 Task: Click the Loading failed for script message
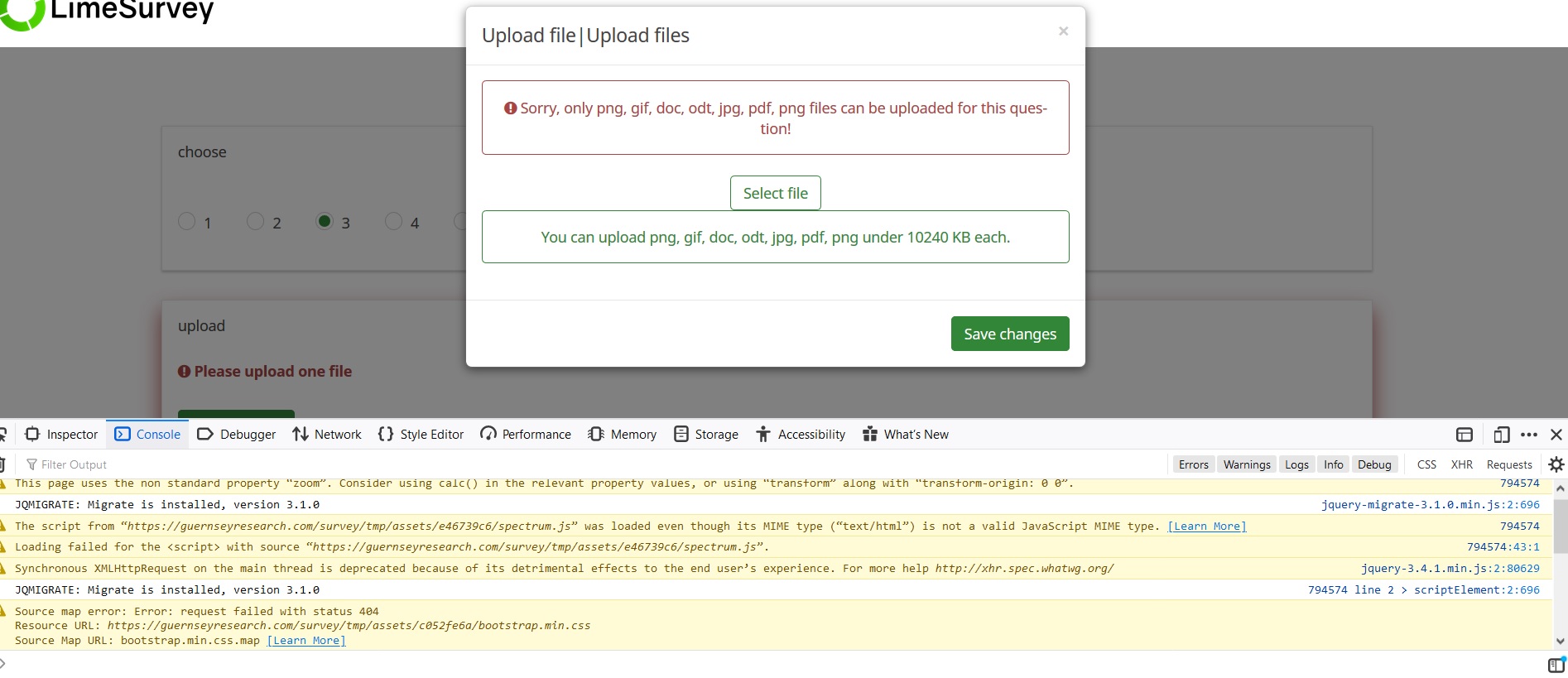click(x=392, y=547)
